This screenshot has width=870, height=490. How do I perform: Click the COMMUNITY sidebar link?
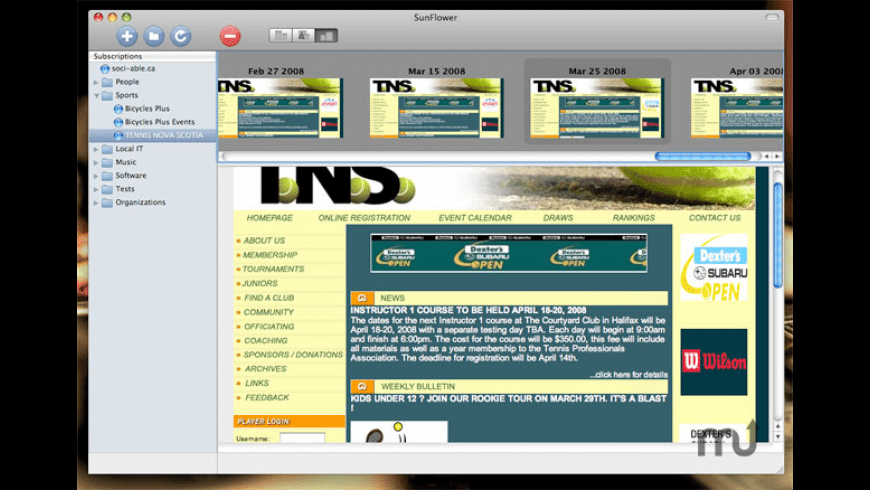(x=269, y=312)
